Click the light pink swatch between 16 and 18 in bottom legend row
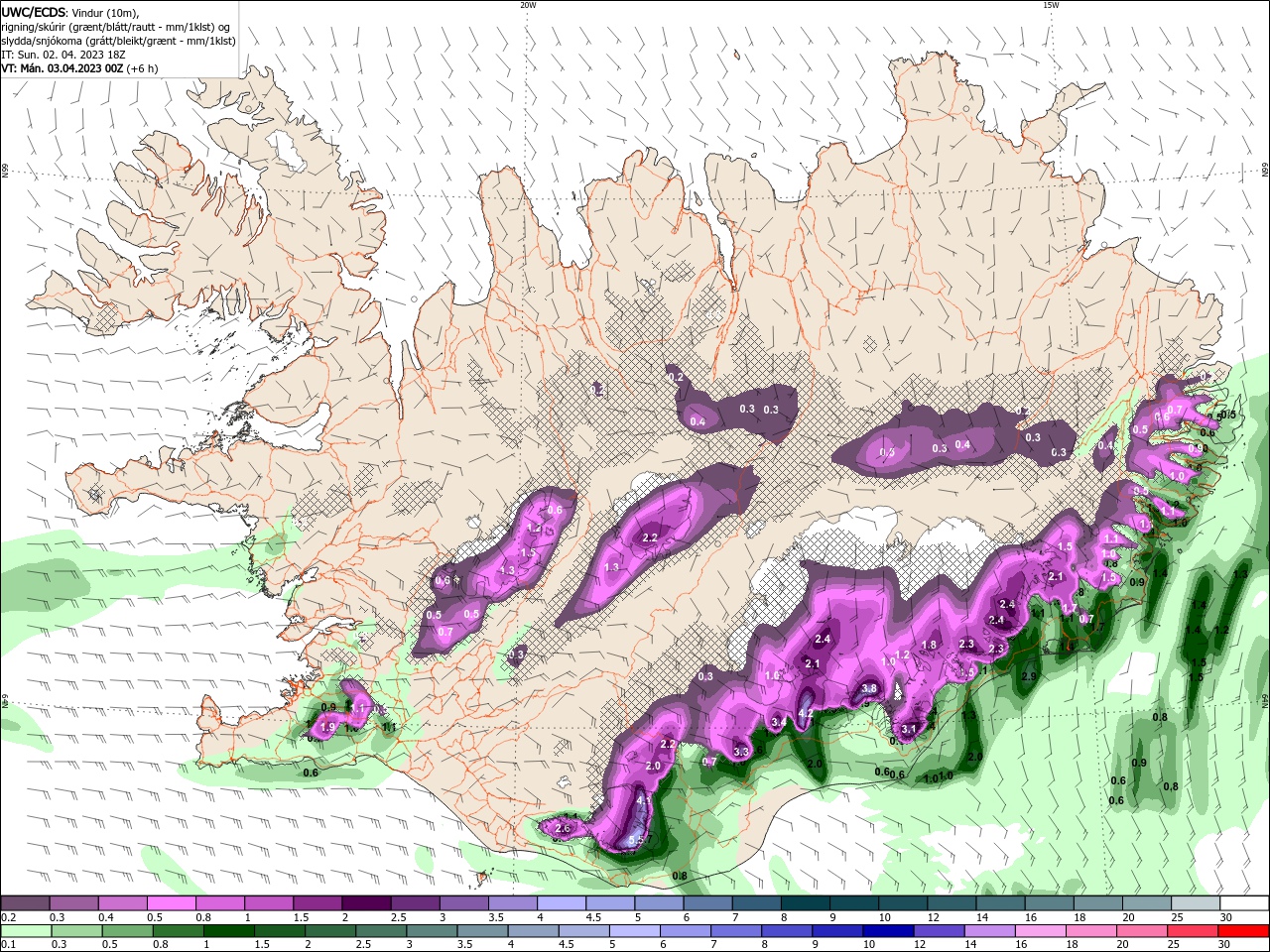 [x=1040, y=931]
